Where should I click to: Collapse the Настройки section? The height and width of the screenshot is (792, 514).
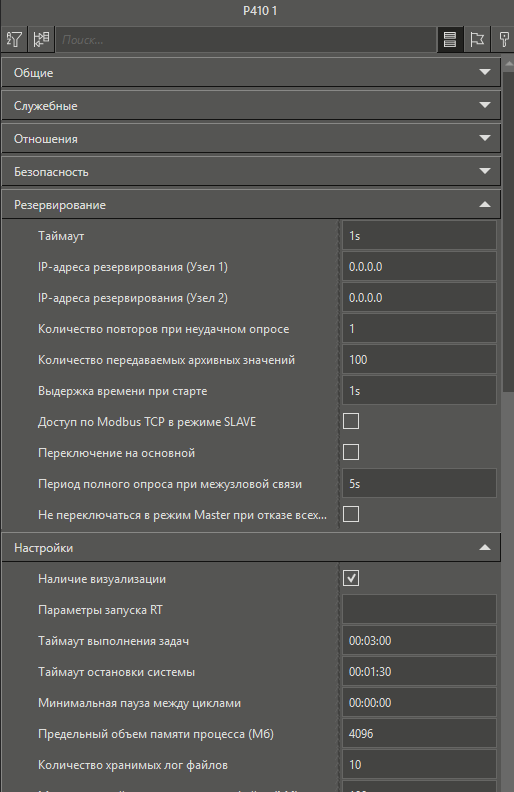(x=251, y=548)
